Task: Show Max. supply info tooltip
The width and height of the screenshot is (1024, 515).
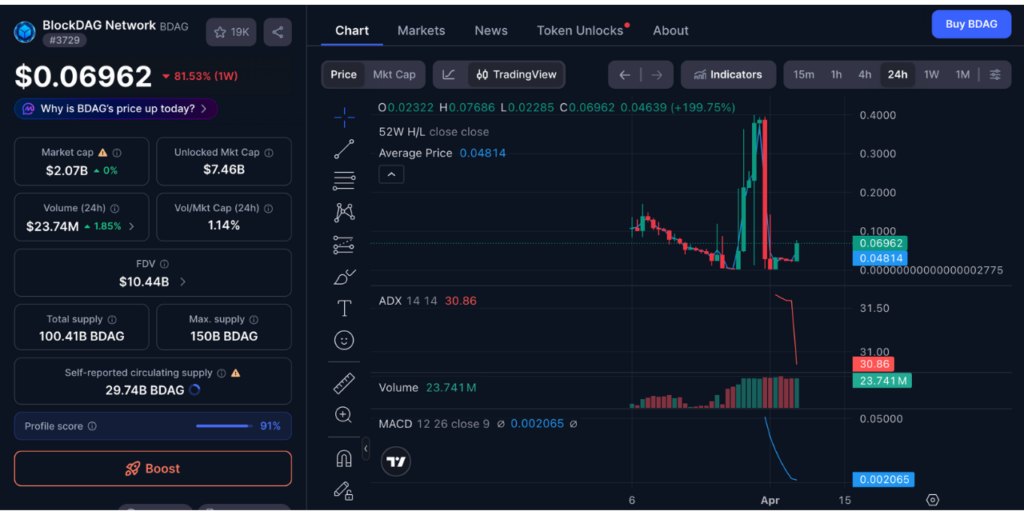Action: coord(253,320)
